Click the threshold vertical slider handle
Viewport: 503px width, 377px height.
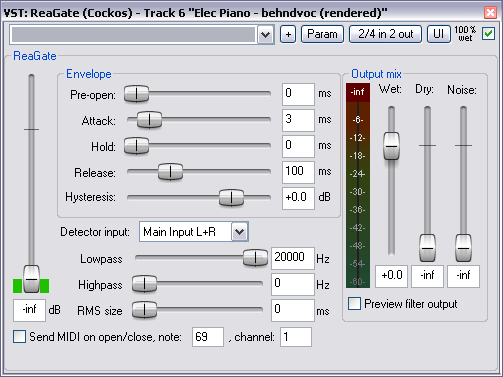coord(31,279)
